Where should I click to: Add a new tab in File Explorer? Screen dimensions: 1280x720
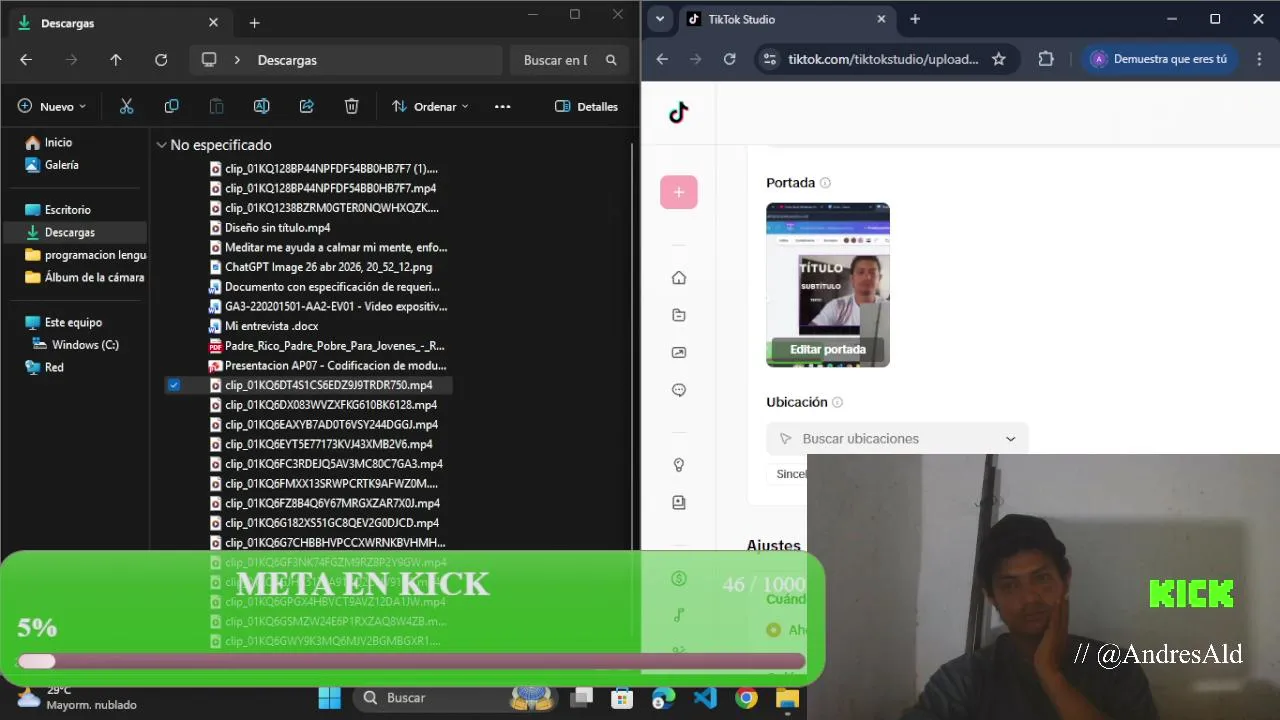coord(254,23)
